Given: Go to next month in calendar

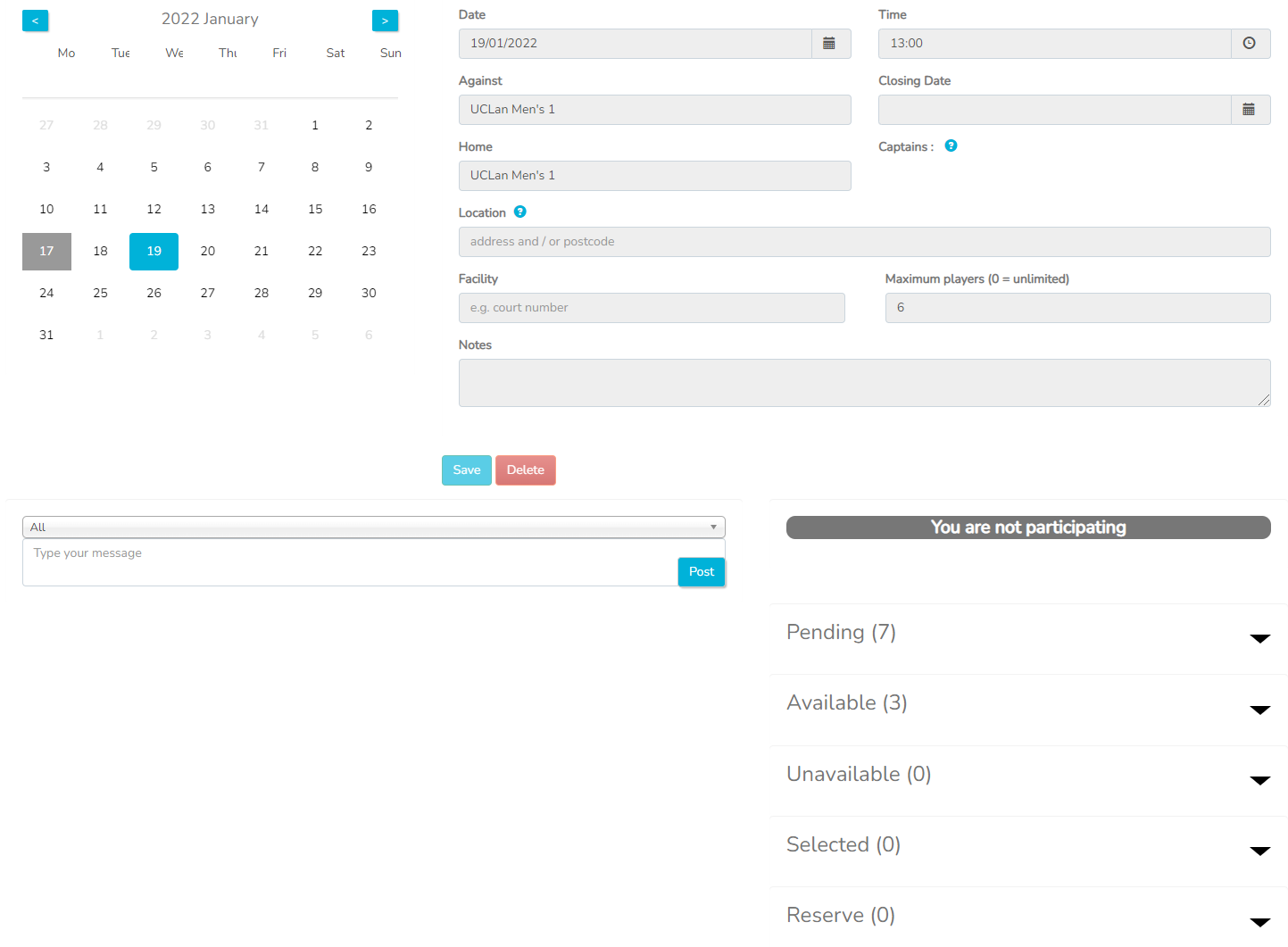Looking at the screenshot, I should [x=385, y=21].
